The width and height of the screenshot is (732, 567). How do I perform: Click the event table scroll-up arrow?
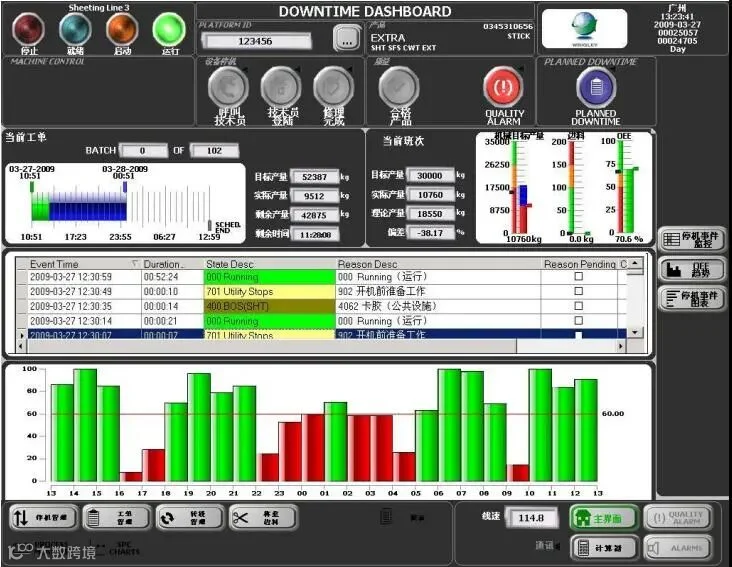point(634,264)
